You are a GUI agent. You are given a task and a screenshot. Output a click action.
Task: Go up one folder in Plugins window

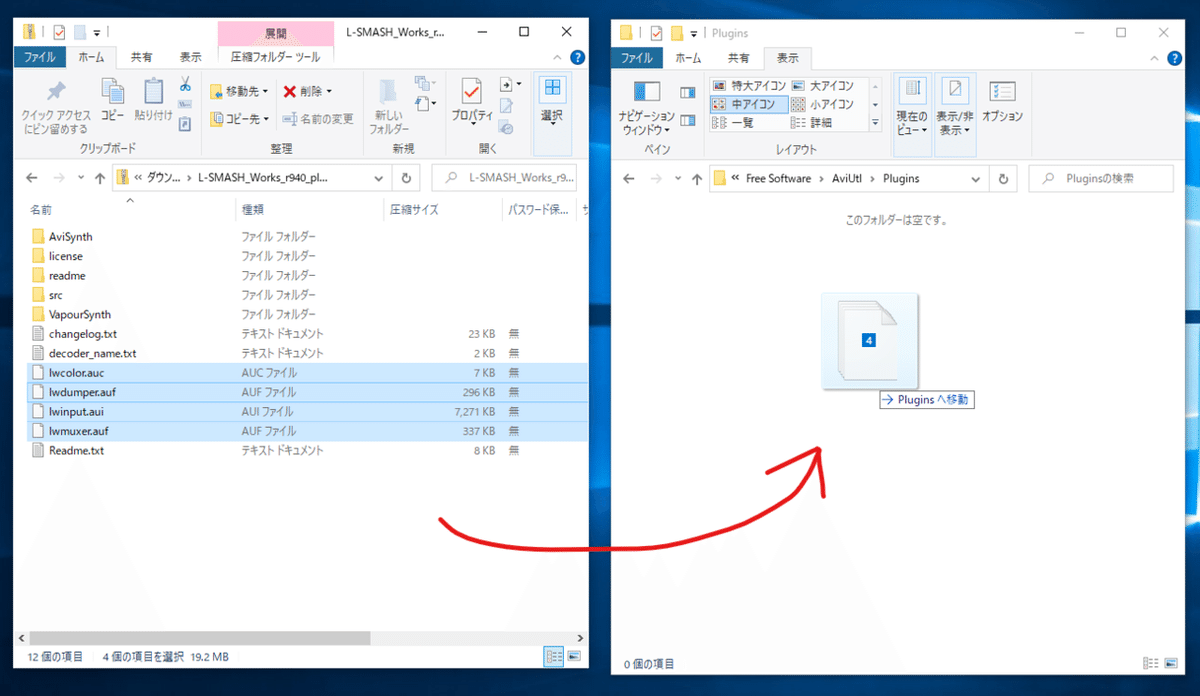pos(696,179)
